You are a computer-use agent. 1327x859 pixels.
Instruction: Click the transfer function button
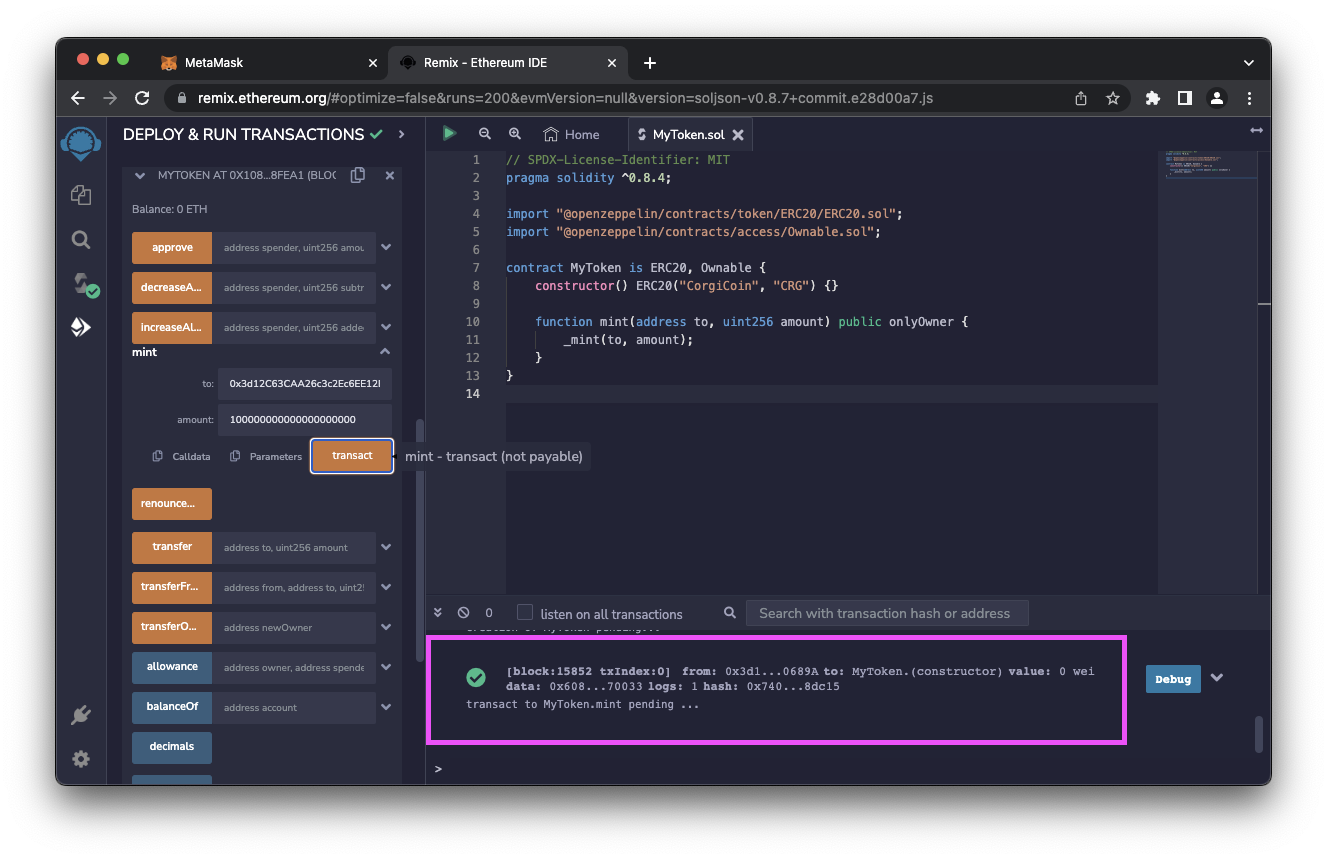point(172,548)
